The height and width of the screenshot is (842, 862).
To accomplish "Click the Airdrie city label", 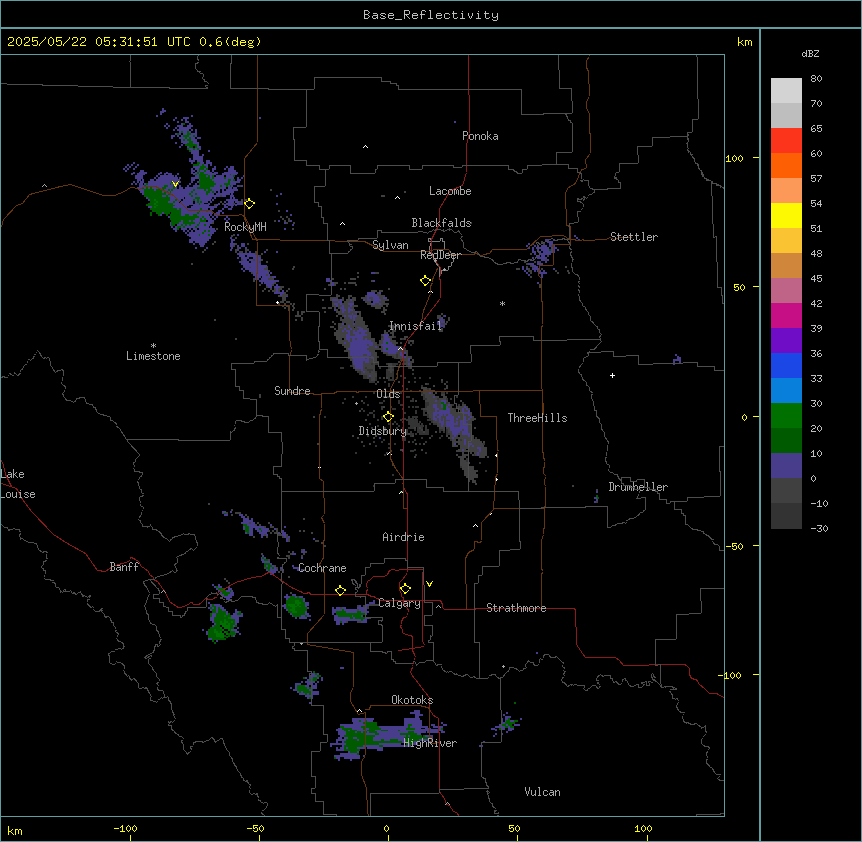I will (403, 537).
